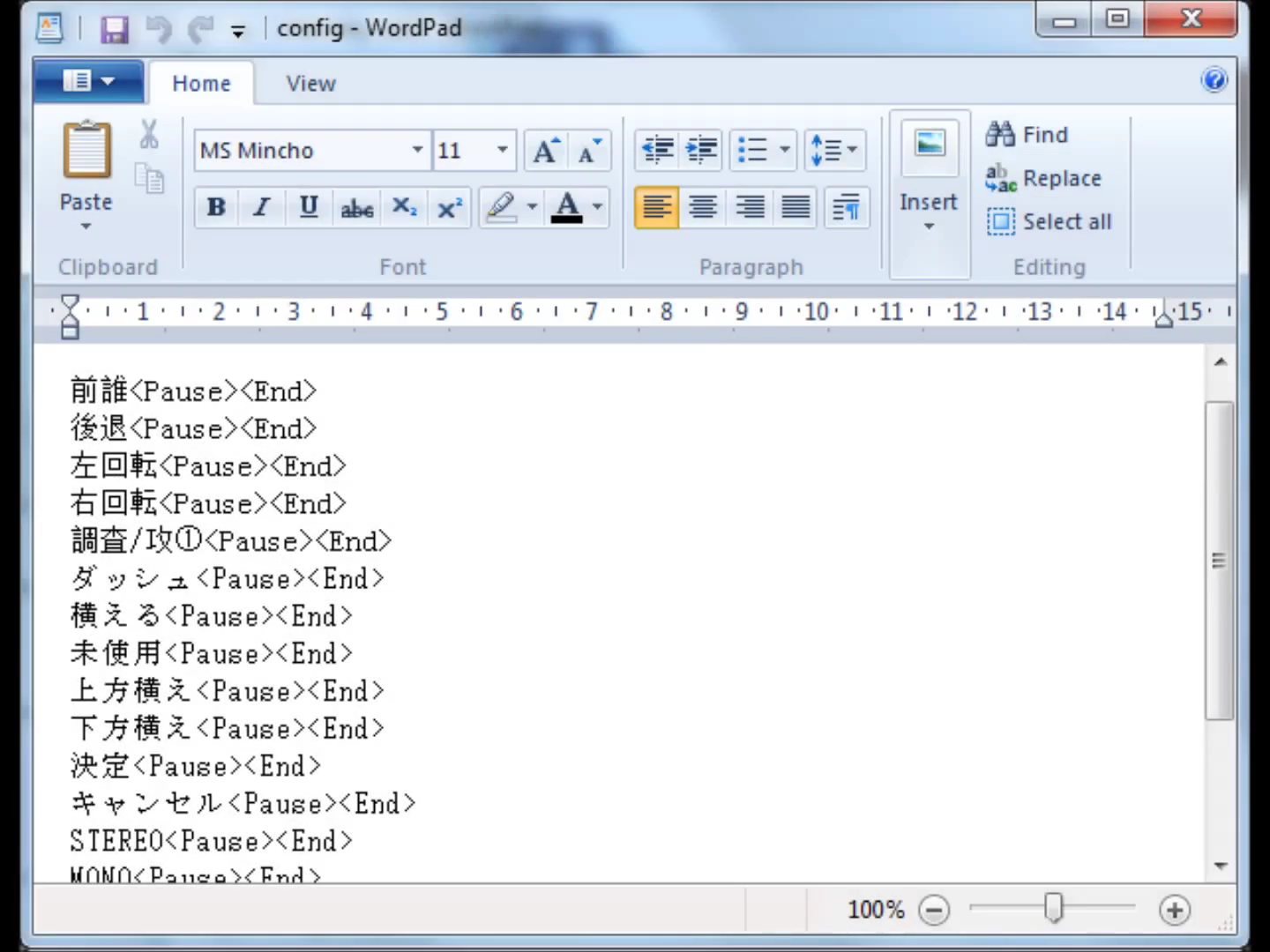This screenshot has width=1270, height=952.
Task: Click the Shrink font button
Action: [589, 152]
